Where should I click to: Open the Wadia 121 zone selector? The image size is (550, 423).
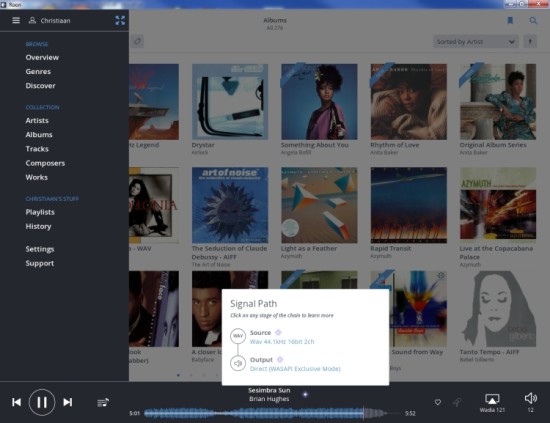(x=492, y=403)
